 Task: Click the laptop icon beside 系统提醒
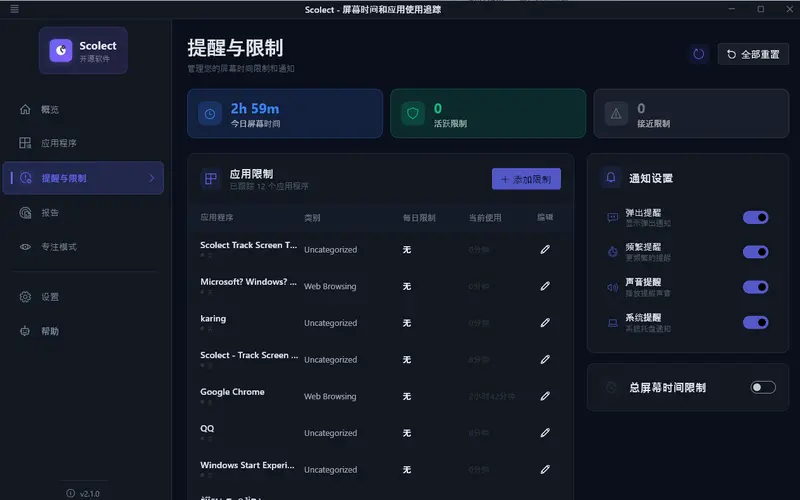[613, 322]
